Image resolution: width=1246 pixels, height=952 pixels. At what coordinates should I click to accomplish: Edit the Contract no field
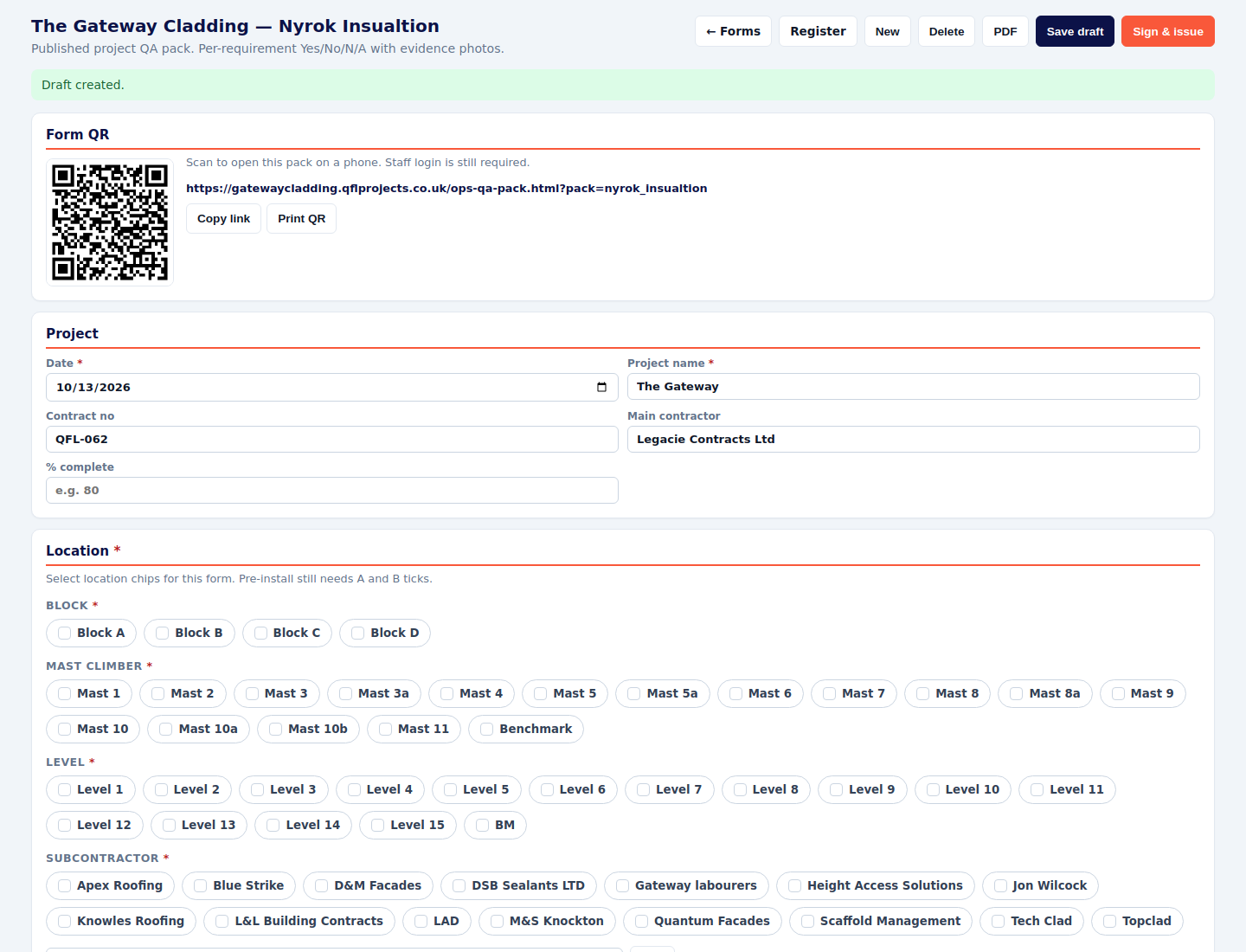pos(332,439)
